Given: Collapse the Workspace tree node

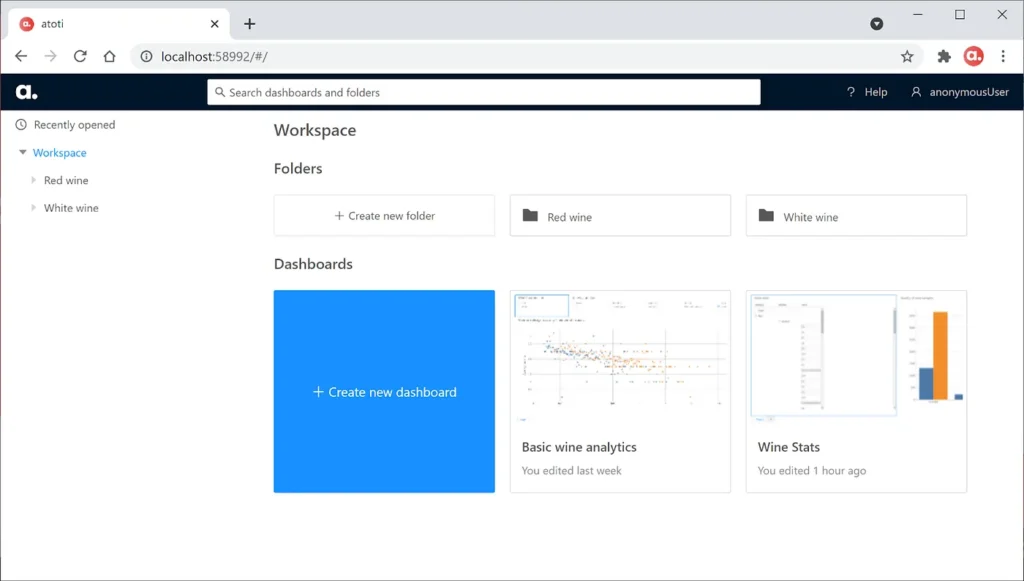Looking at the screenshot, I should click(x=23, y=153).
